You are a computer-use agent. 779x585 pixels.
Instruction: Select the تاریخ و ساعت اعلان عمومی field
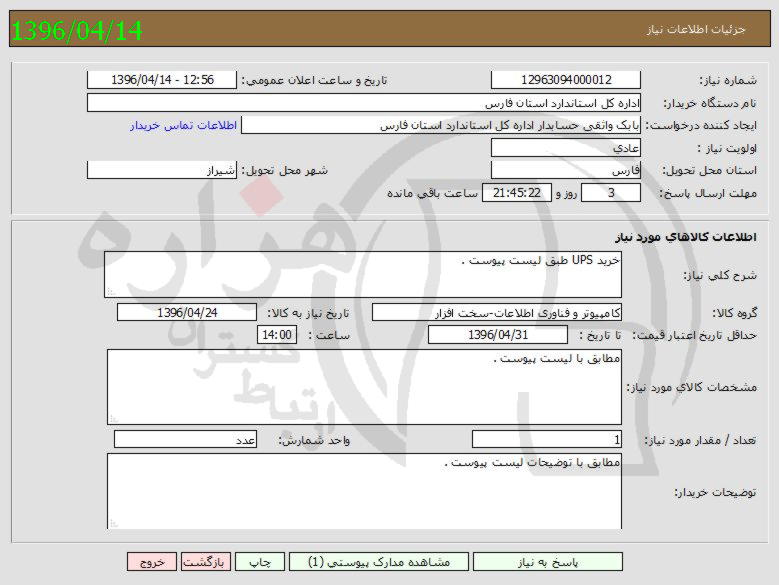pyautogui.click(x=162, y=80)
